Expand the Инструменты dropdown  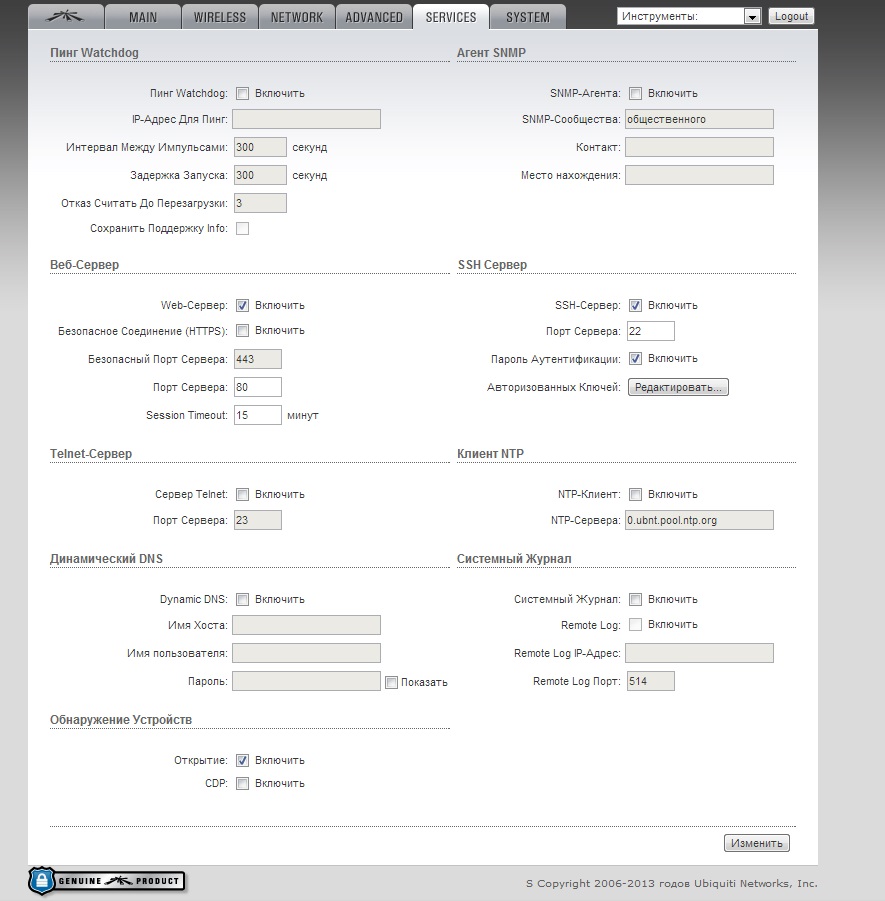pyautogui.click(x=689, y=16)
